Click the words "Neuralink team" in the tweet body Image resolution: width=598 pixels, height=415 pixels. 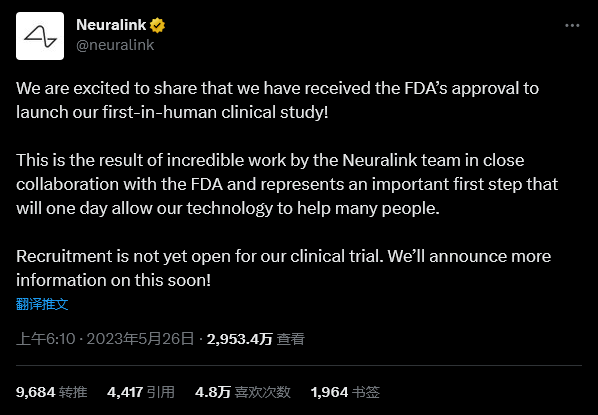402,160
